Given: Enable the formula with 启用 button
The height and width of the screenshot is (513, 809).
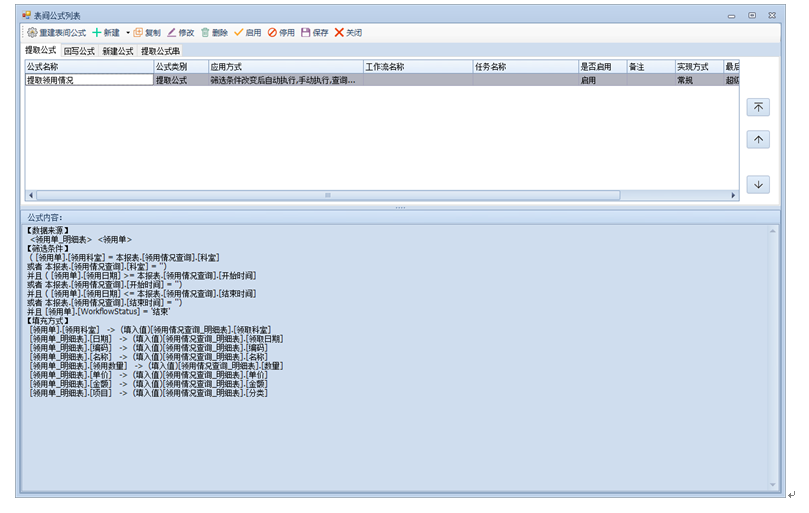Looking at the screenshot, I should (x=247, y=33).
